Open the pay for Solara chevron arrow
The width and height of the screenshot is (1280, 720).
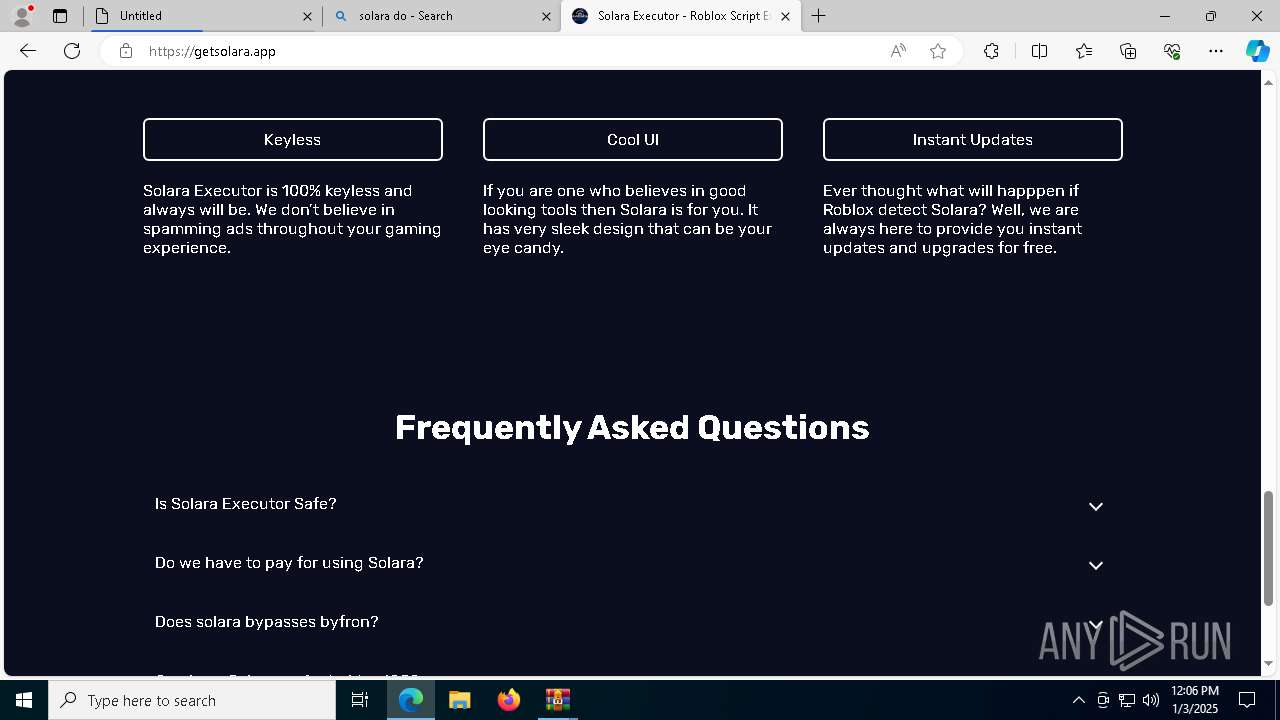(1096, 565)
